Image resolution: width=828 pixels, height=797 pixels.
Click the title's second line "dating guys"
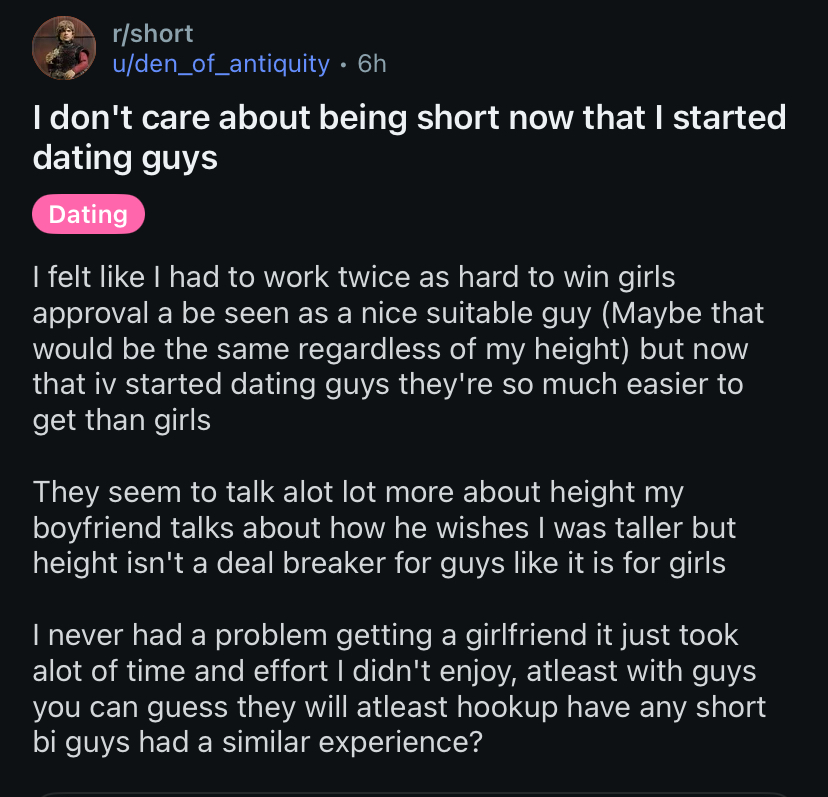pyautogui.click(x=125, y=158)
